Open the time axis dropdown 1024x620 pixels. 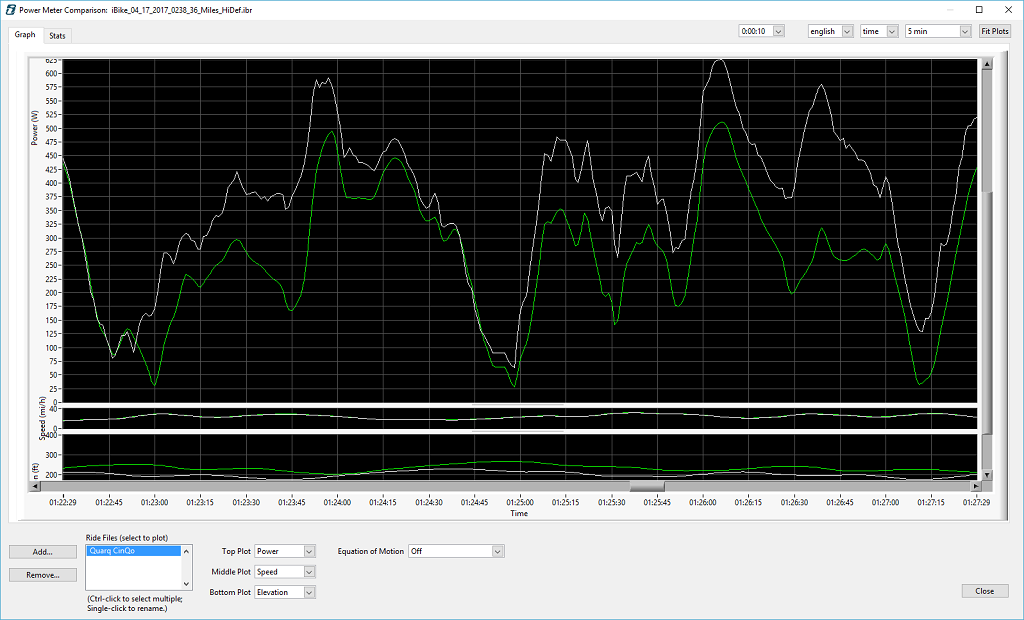878,31
